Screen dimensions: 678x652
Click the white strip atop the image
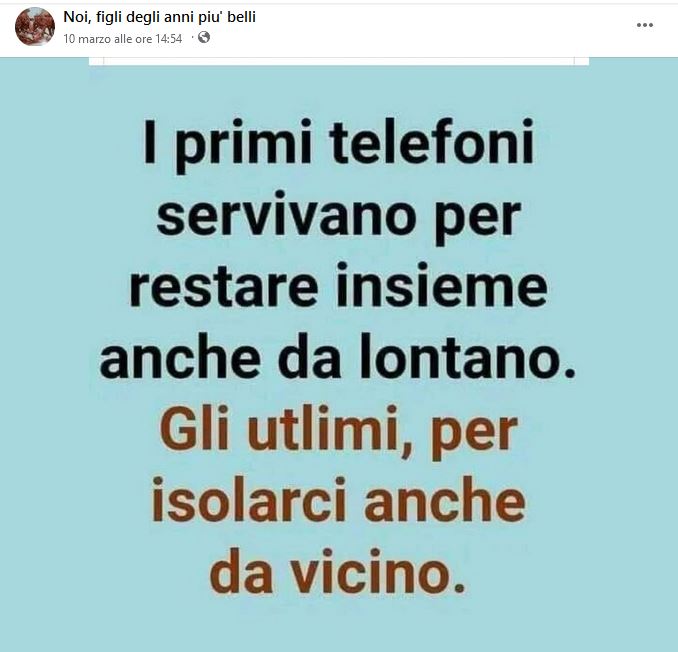[339, 61]
